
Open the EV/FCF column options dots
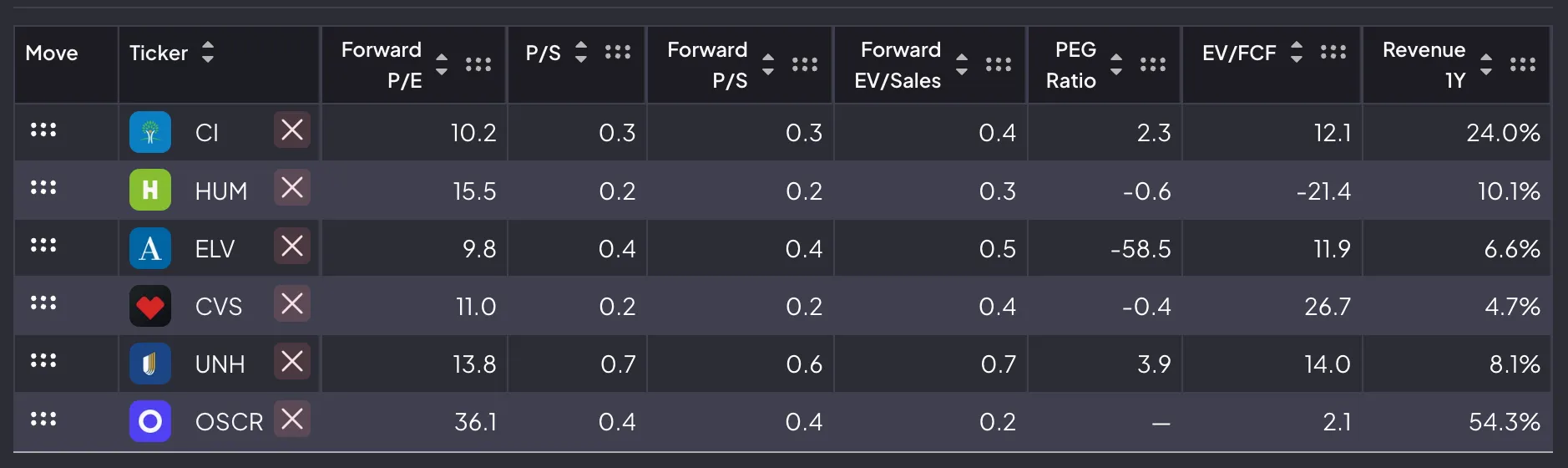tap(1333, 52)
